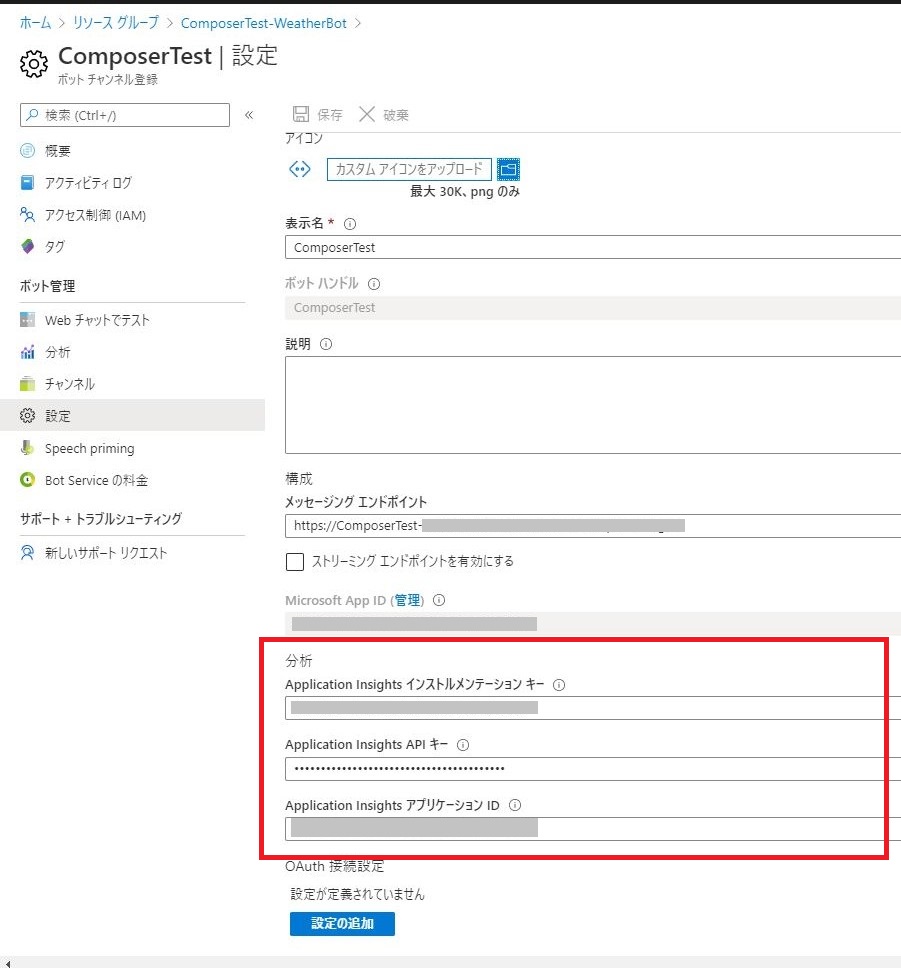Image resolution: width=901 pixels, height=968 pixels.
Task: Go to ホーム in the breadcrumb
Action: [x=35, y=23]
